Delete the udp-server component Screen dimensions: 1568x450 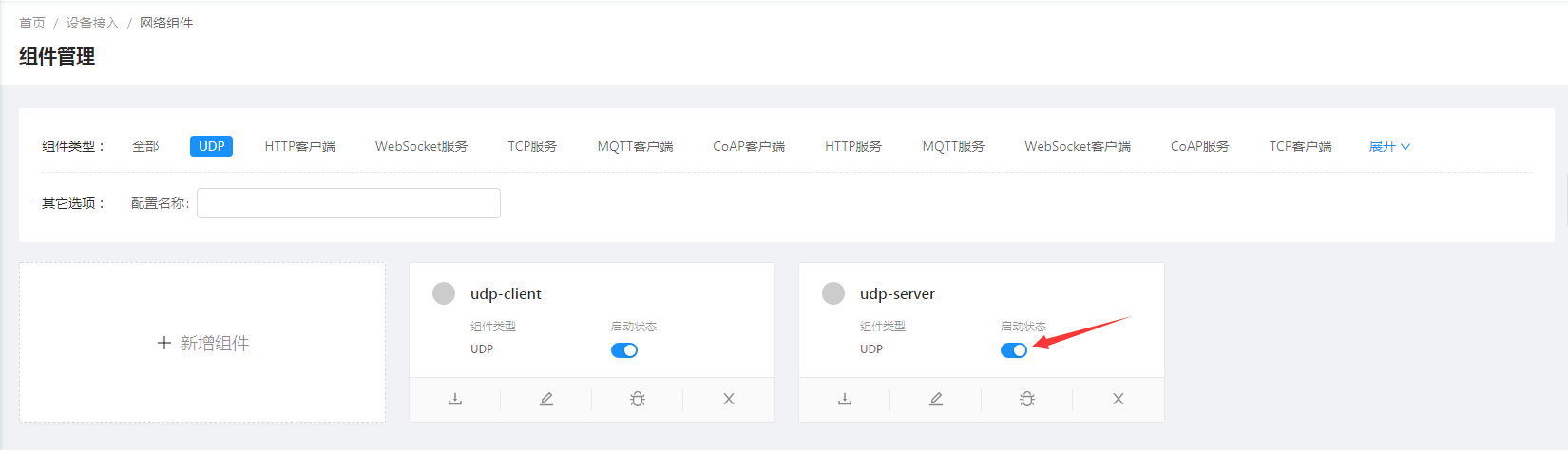coord(1119,400)
